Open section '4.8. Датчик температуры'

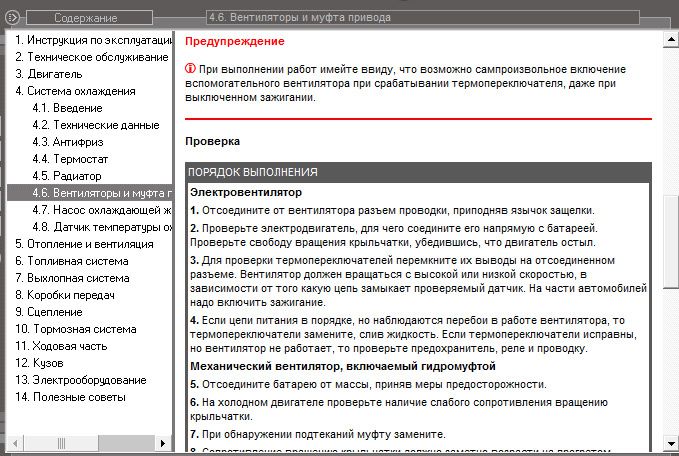coord(102,227)
